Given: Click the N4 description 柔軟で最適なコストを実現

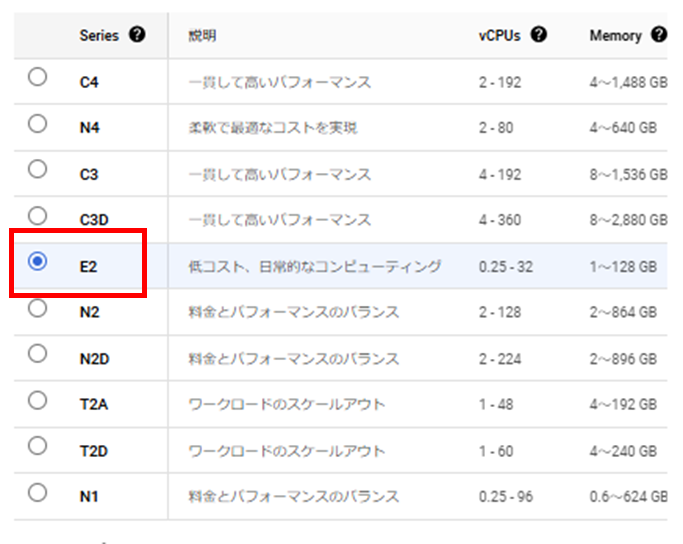Looking at the screenshot, I should coord(273,128).
